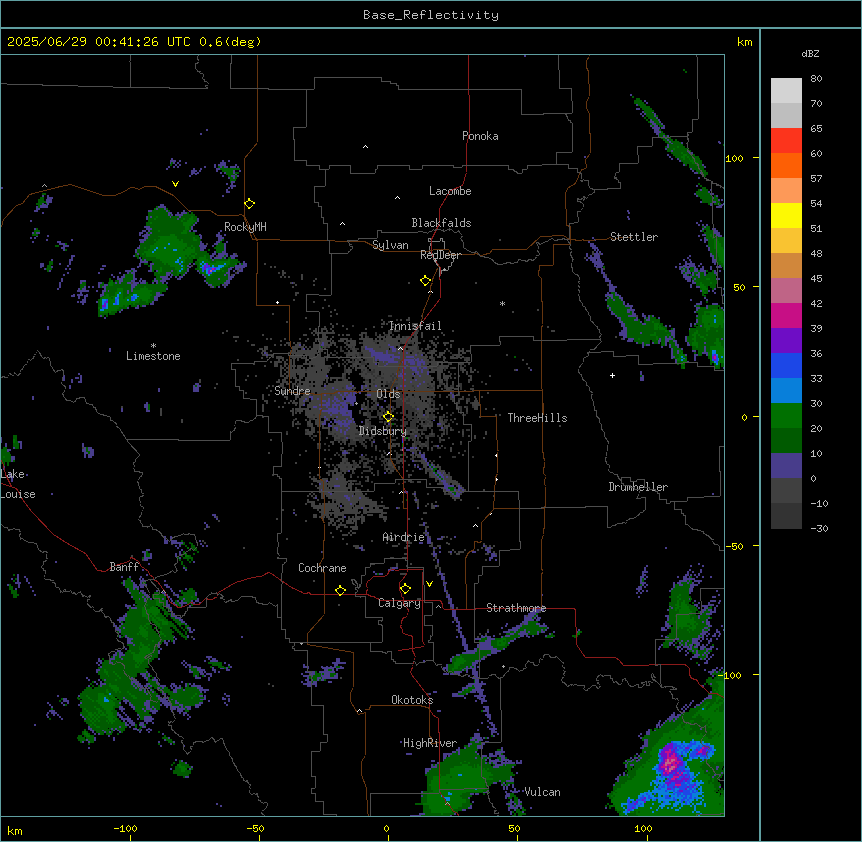Select the yellow v marker northwest of RockyMH
The width and height of the screenshot is (862, 842).
[x=175, y=184]
